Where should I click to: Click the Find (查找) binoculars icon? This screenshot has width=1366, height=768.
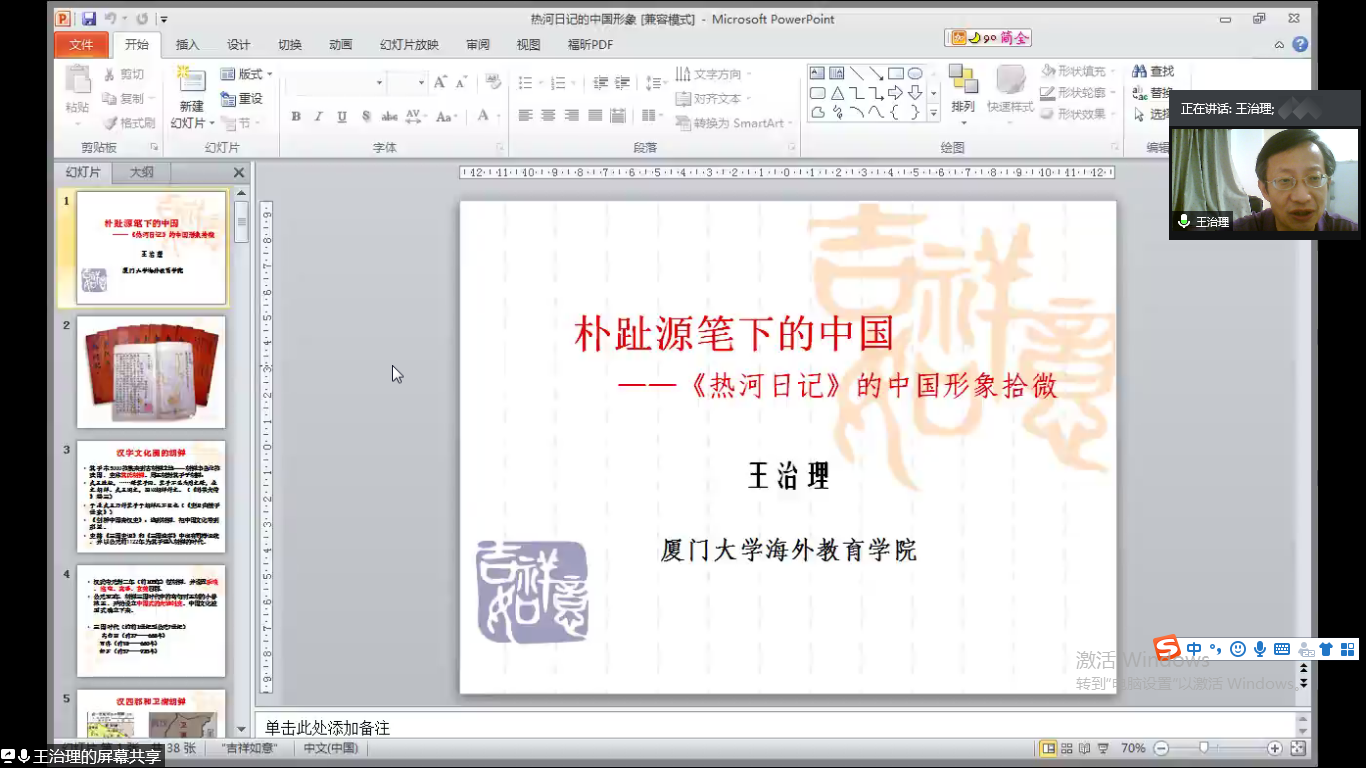click(1139, 72)
